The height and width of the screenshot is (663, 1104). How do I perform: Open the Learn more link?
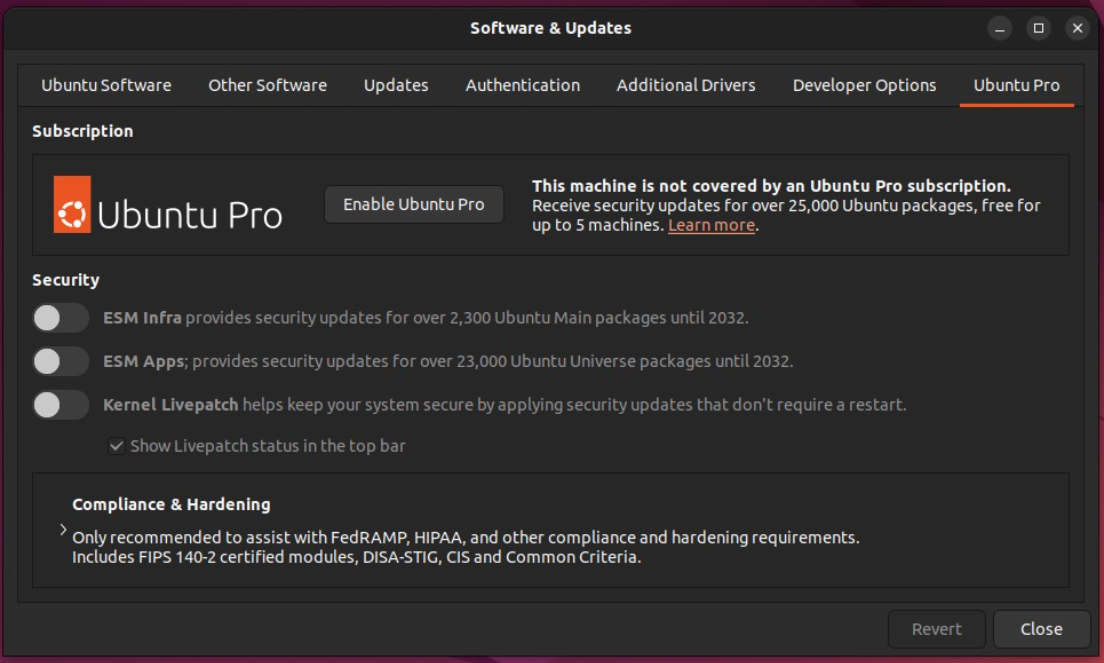711,225
